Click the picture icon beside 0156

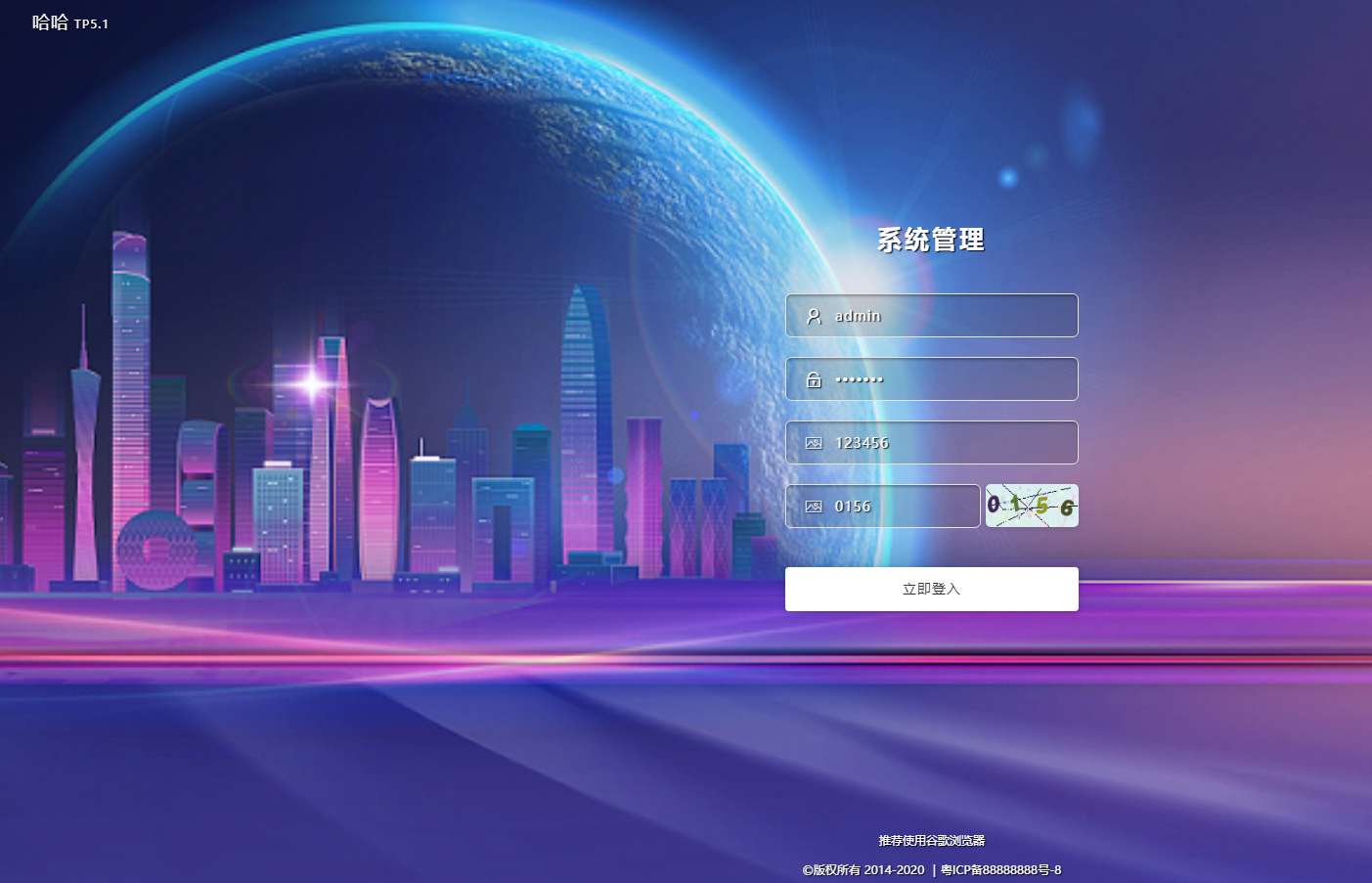click(814, 507)
